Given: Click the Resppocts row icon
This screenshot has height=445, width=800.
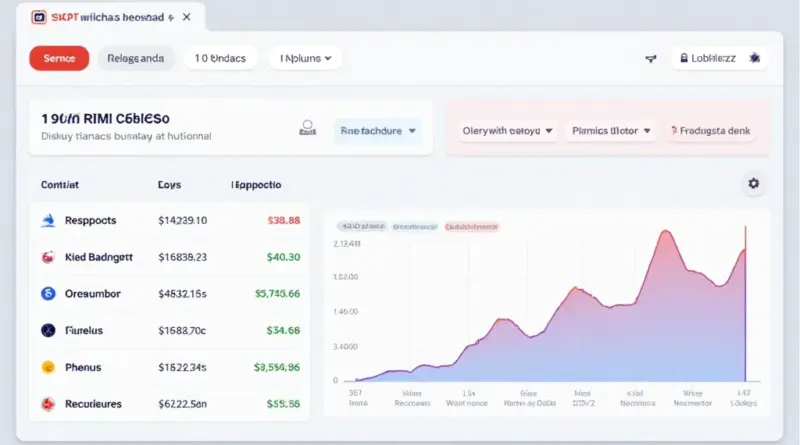Looking at the screenshot, I should pos(46,220).
